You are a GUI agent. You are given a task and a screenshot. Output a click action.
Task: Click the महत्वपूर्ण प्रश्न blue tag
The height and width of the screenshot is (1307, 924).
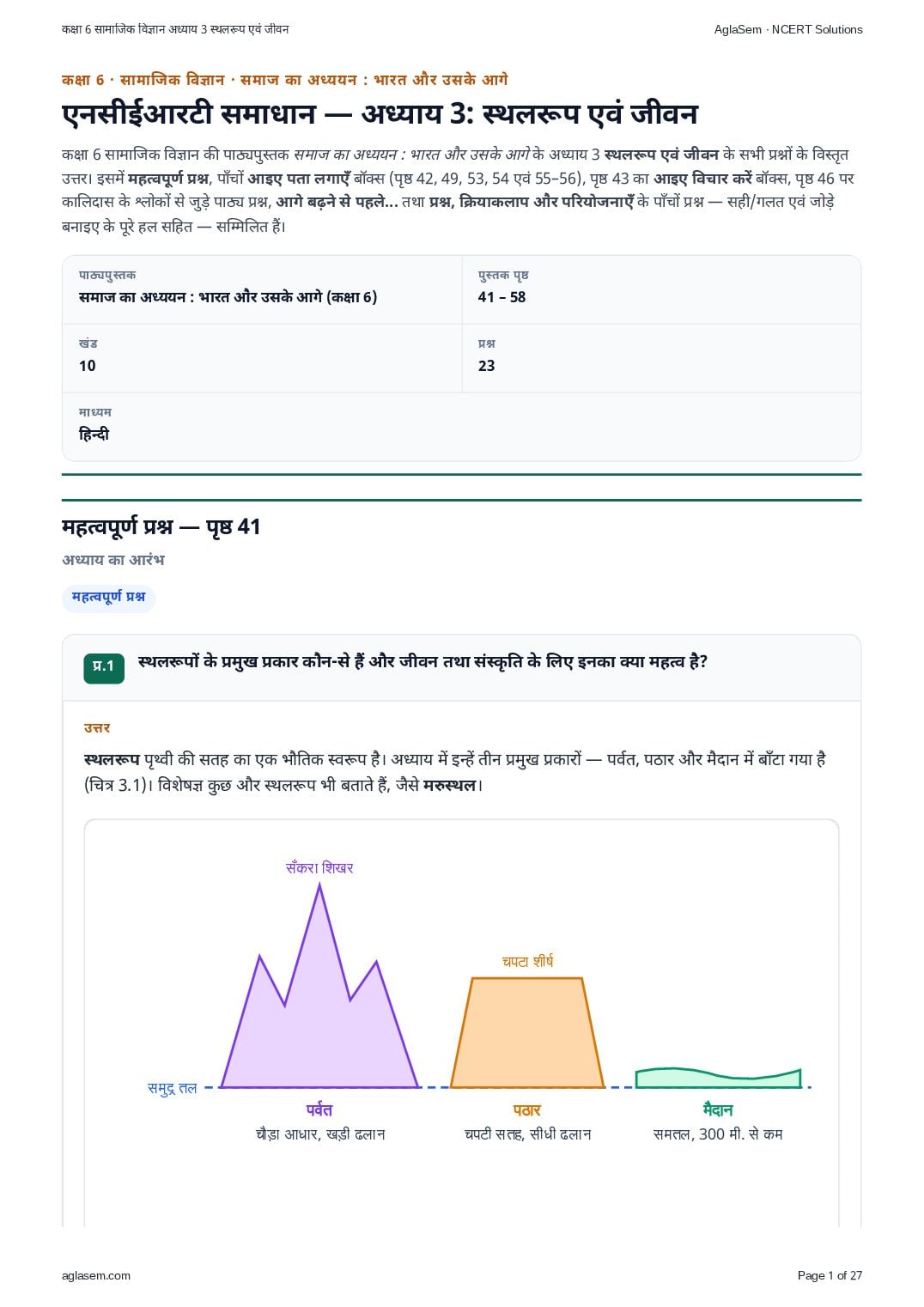[x=108, y=598]
